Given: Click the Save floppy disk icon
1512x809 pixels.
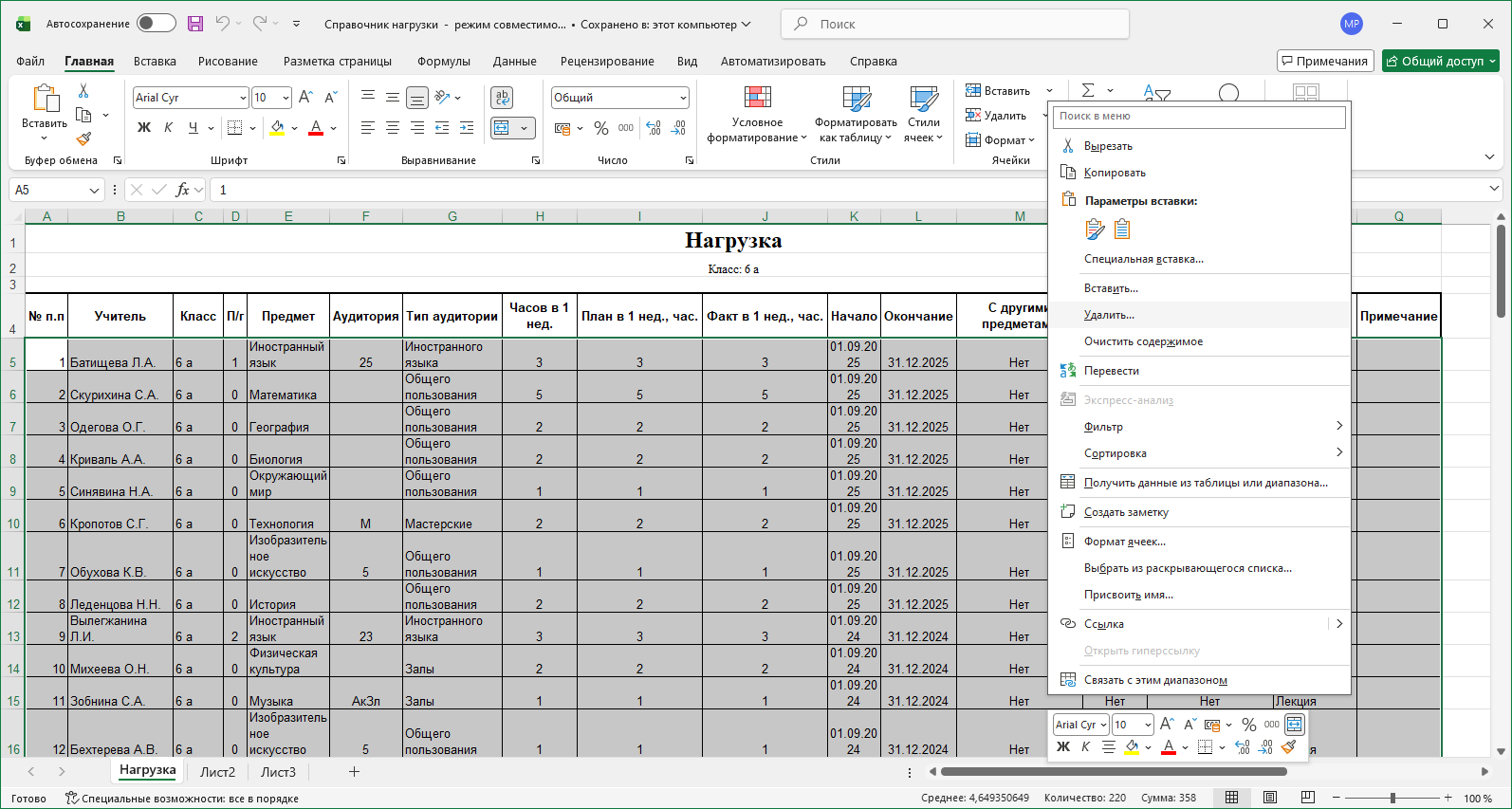Looking at the screenshot, I should pyautogui.click(x=195, y=24).
